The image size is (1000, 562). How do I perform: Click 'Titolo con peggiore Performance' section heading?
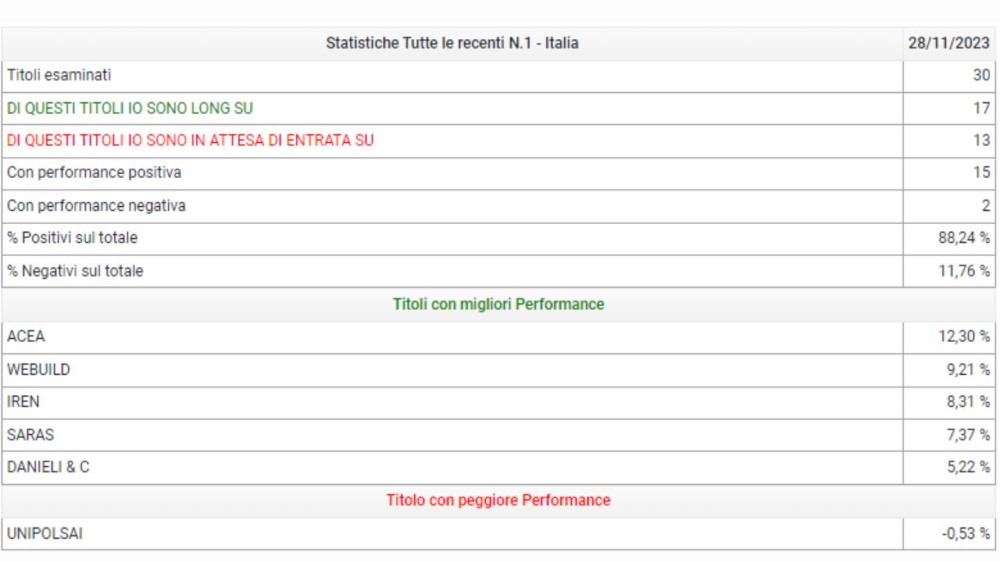click(498, 500)
